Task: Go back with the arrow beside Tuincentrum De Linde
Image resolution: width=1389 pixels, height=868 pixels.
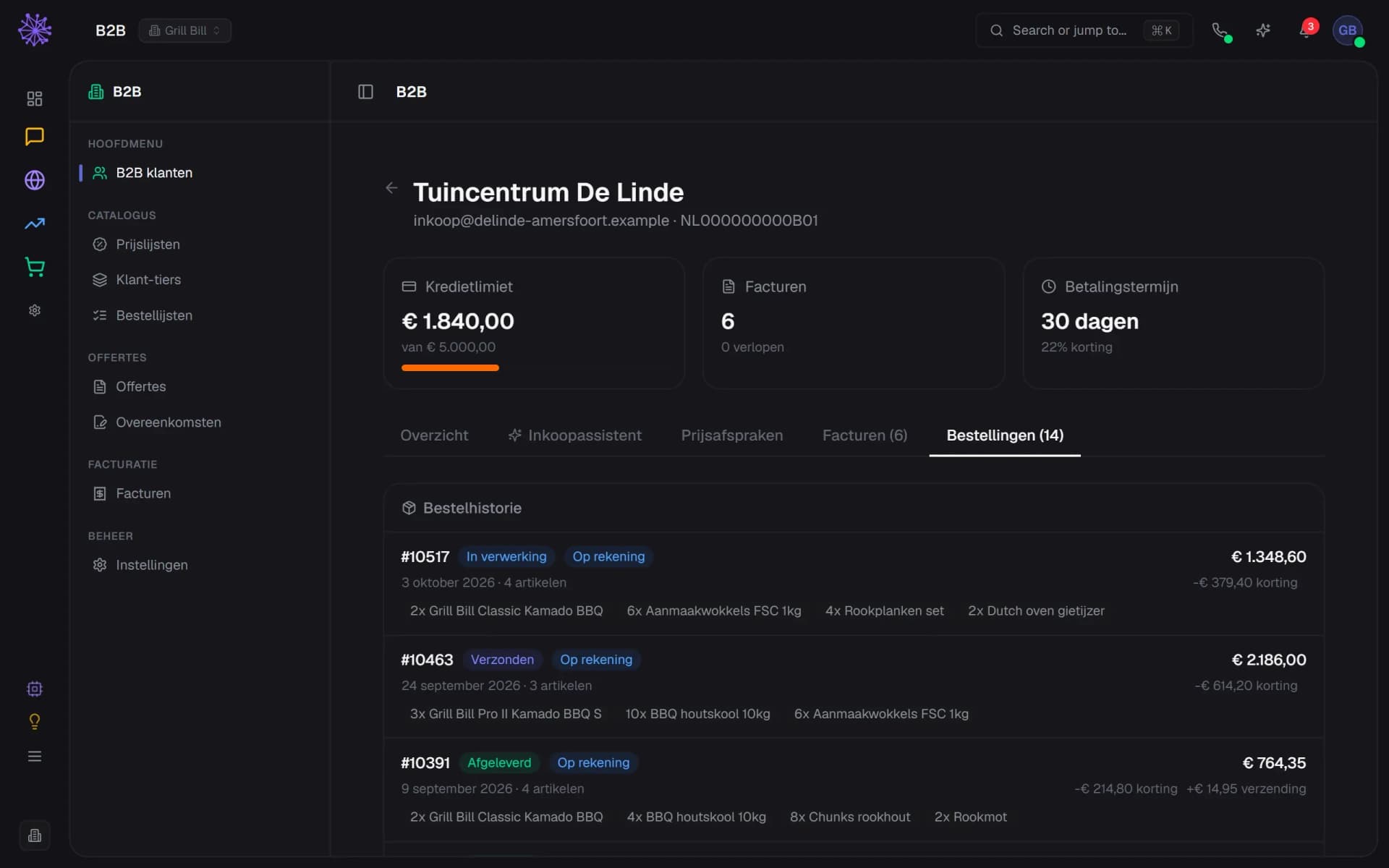Action: click(x=391, y=188)
